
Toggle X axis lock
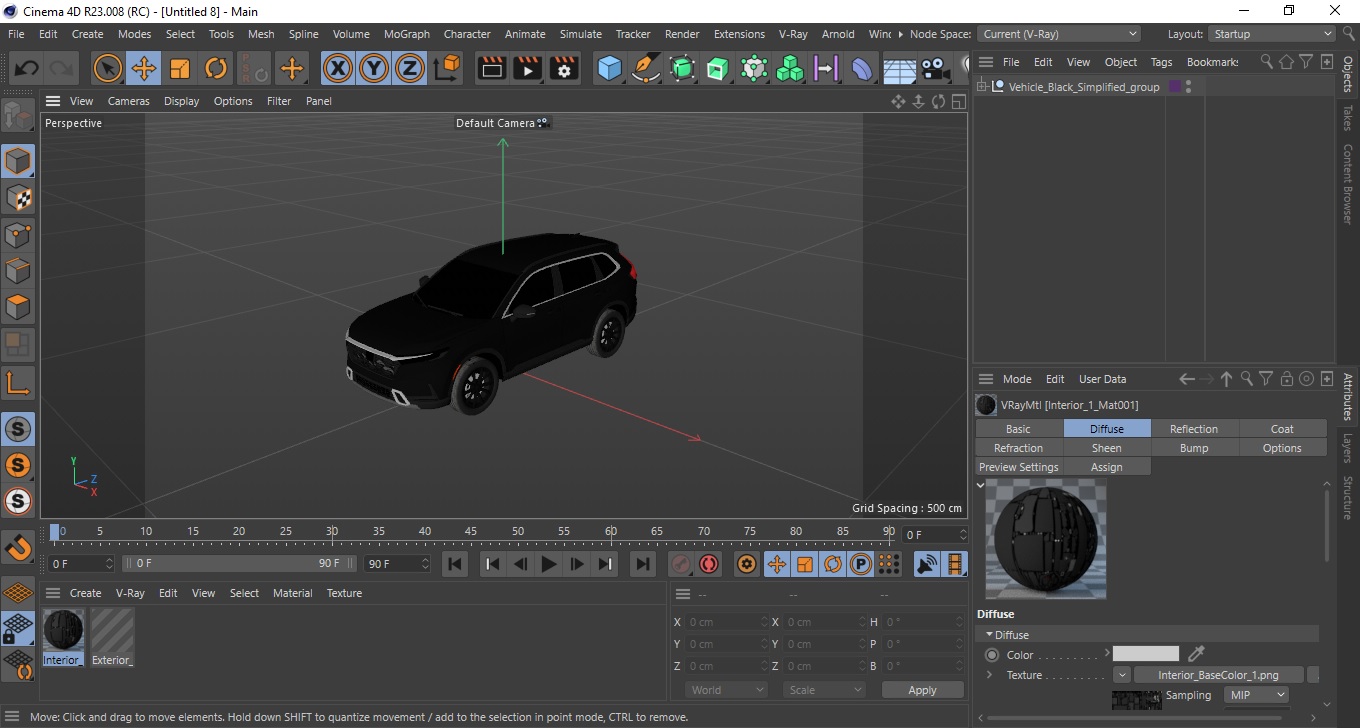(x=338, y=69)
